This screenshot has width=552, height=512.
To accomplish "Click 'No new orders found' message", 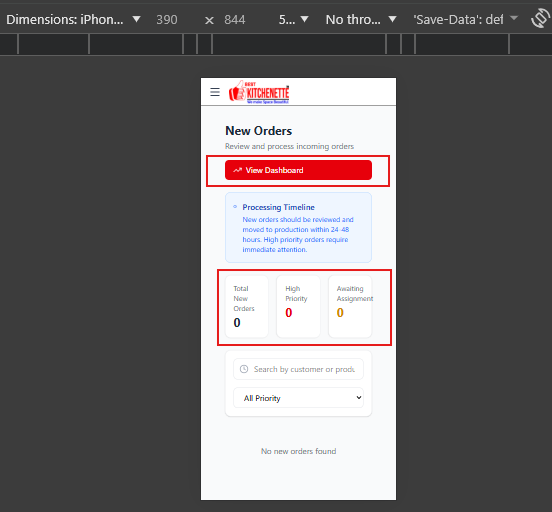I will pyautogui.click(x=299, y=451).
